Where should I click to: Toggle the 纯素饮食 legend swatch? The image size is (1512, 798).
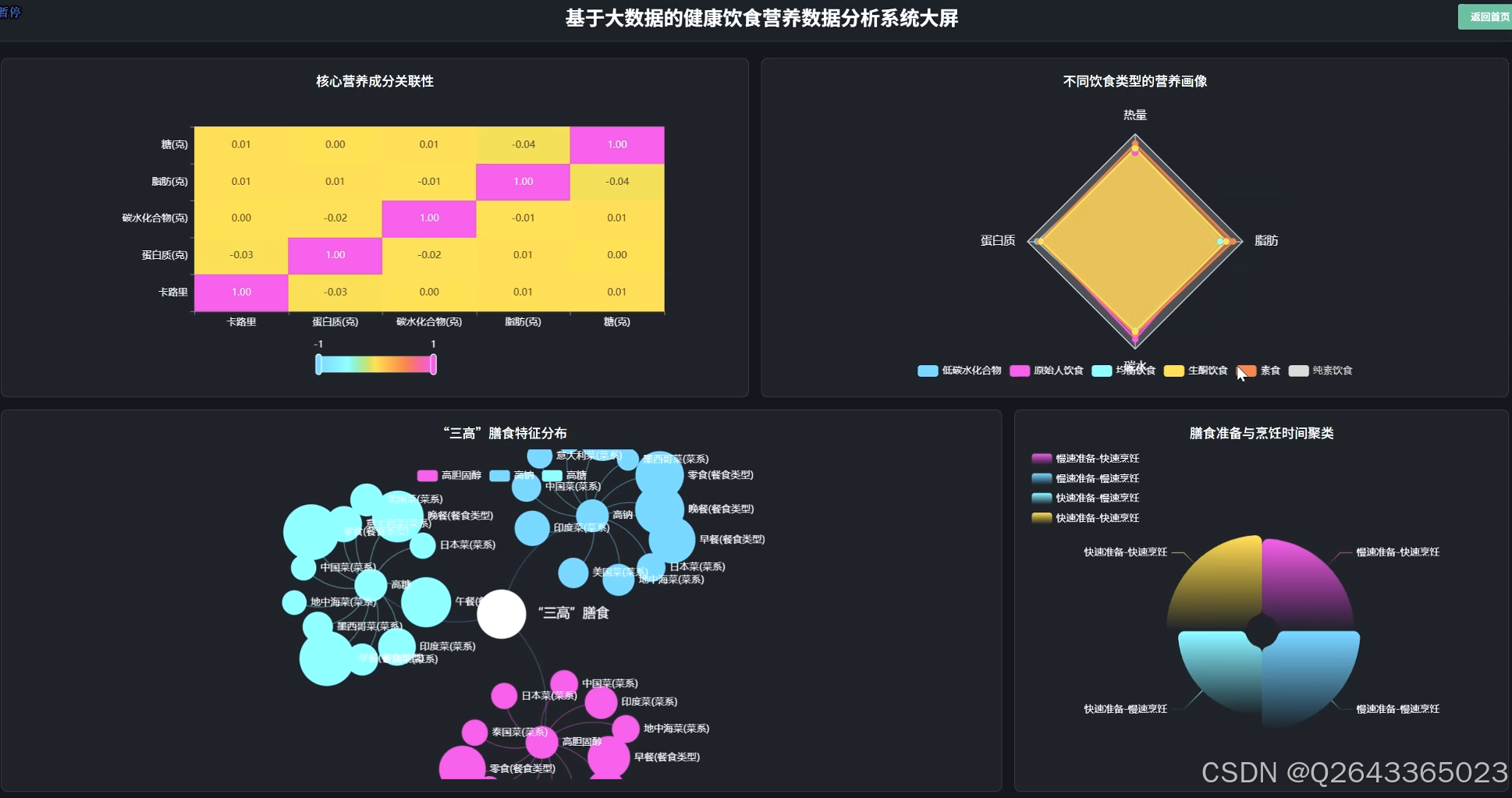pos(1298,371)
